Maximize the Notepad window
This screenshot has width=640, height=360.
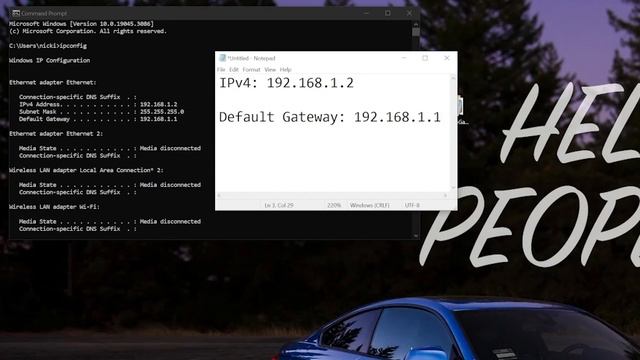[425, 58]
